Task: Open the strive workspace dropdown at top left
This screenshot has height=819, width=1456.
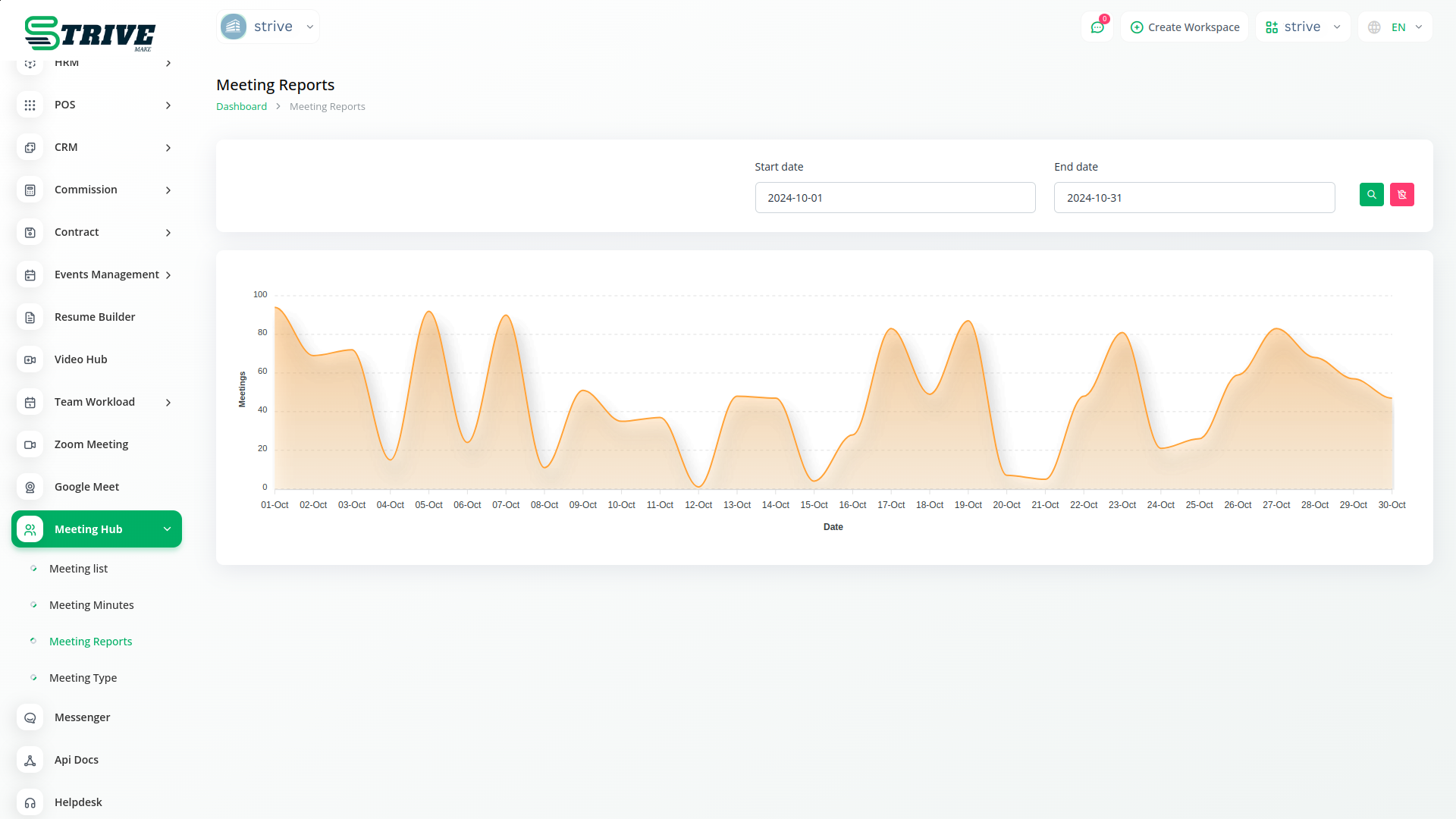Action: [x=268, y=27]
